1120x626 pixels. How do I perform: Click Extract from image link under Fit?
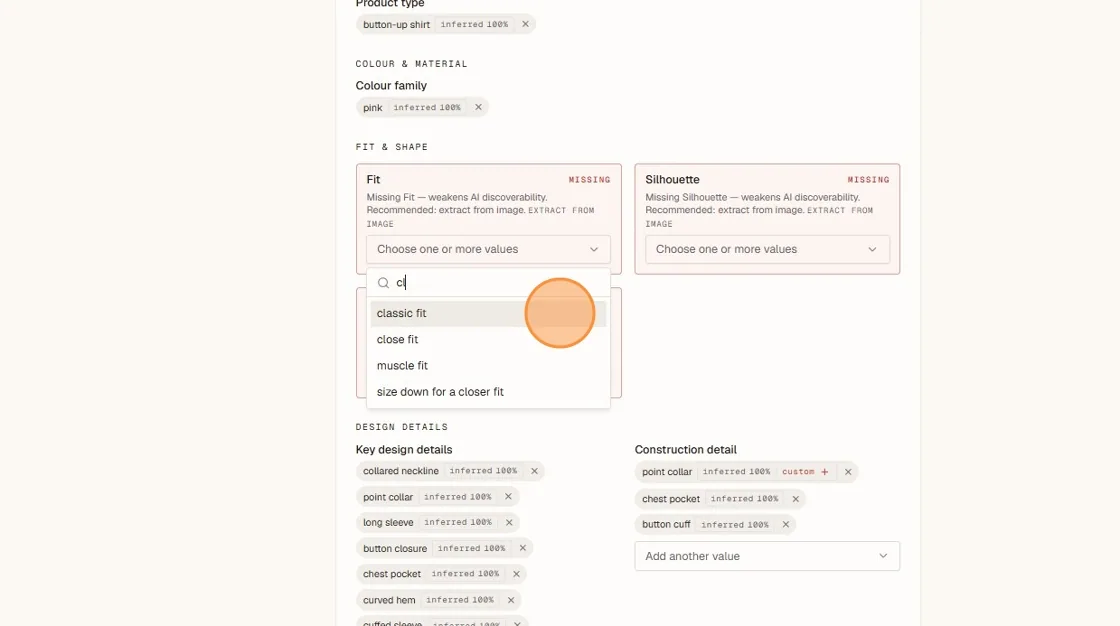point(480,217)
